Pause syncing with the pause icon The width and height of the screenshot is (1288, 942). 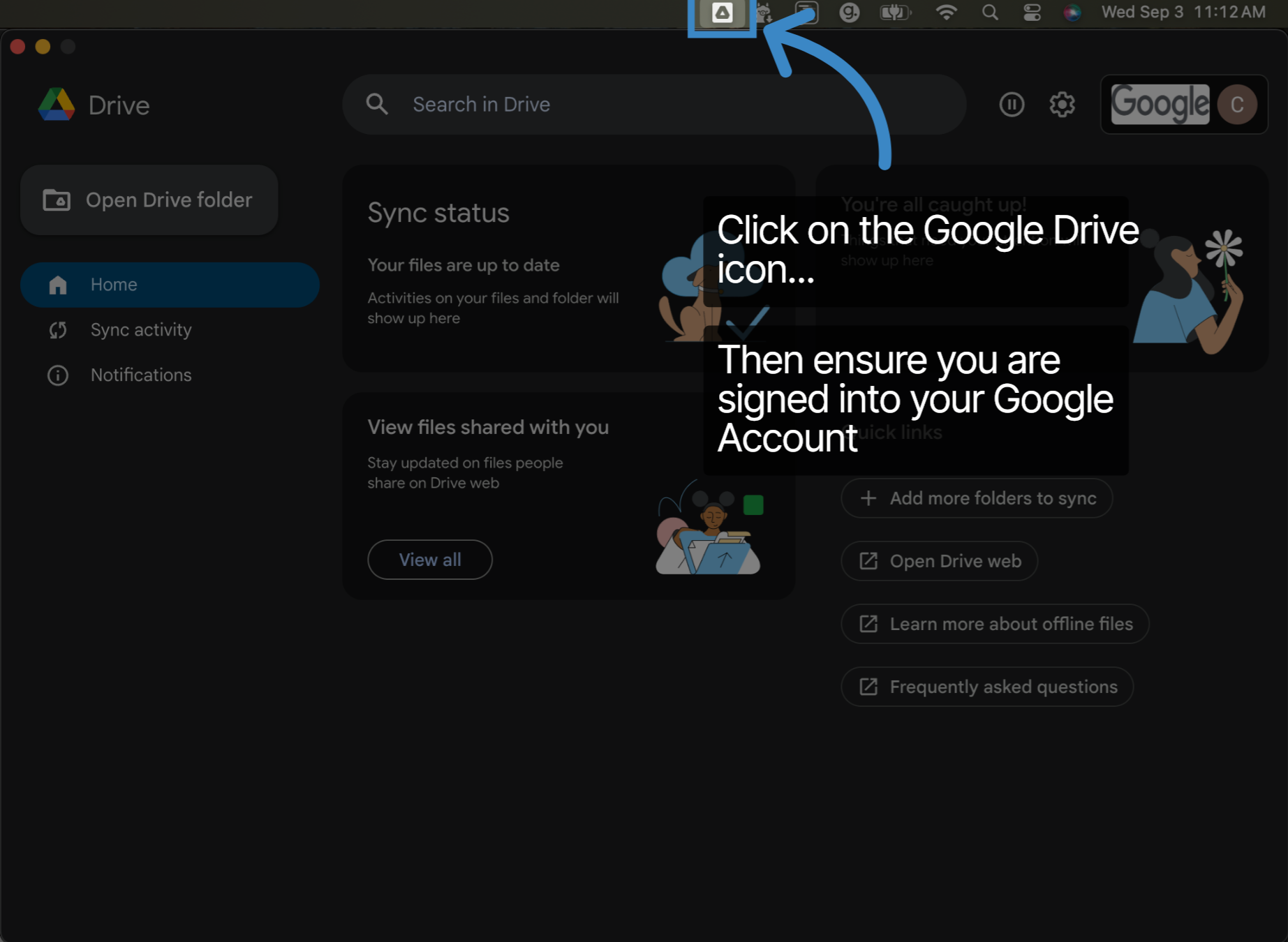pyautogui.click(x=1012, y=104)
